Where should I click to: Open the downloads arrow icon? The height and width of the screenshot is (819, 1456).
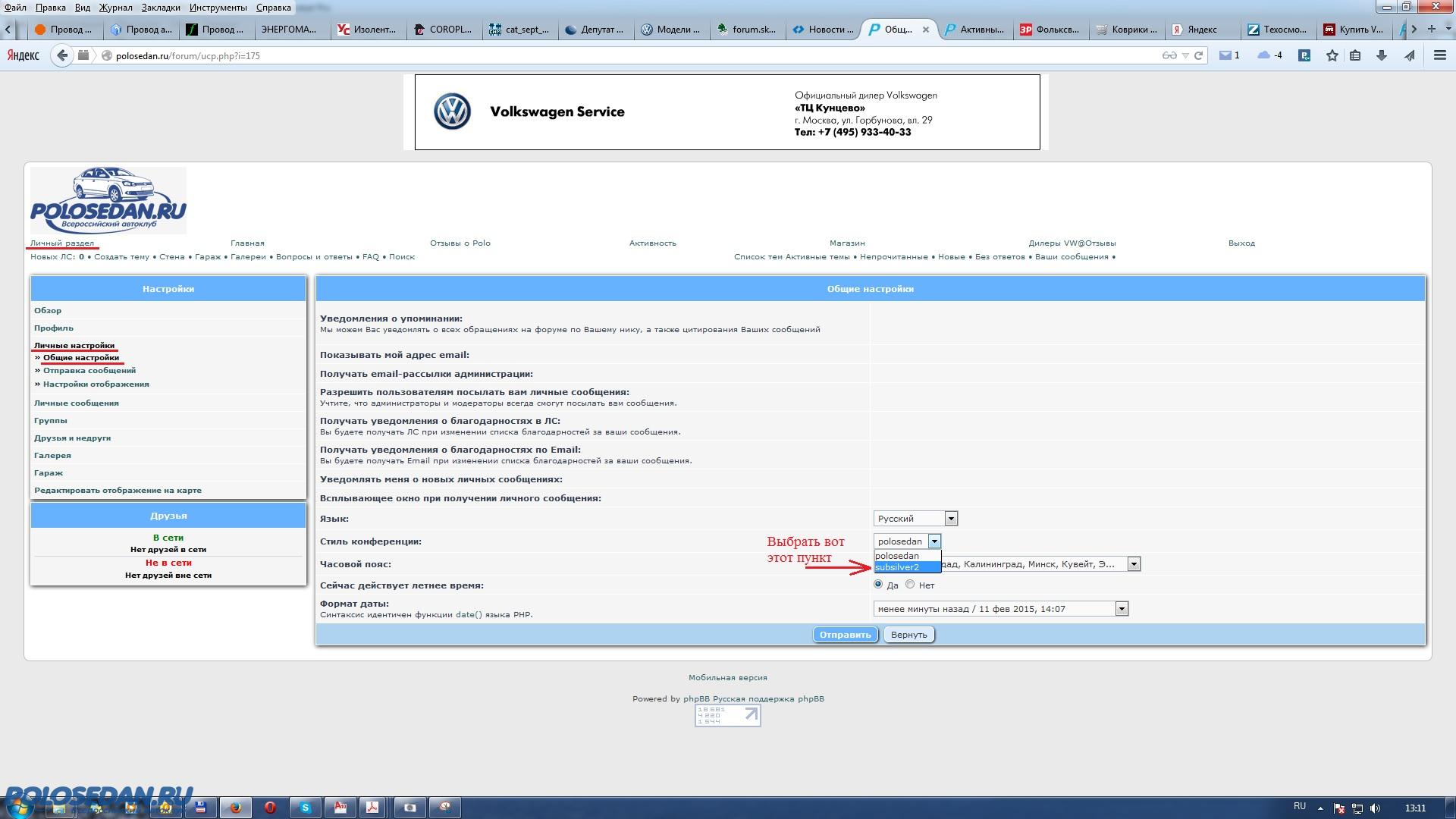(1382, 55)
